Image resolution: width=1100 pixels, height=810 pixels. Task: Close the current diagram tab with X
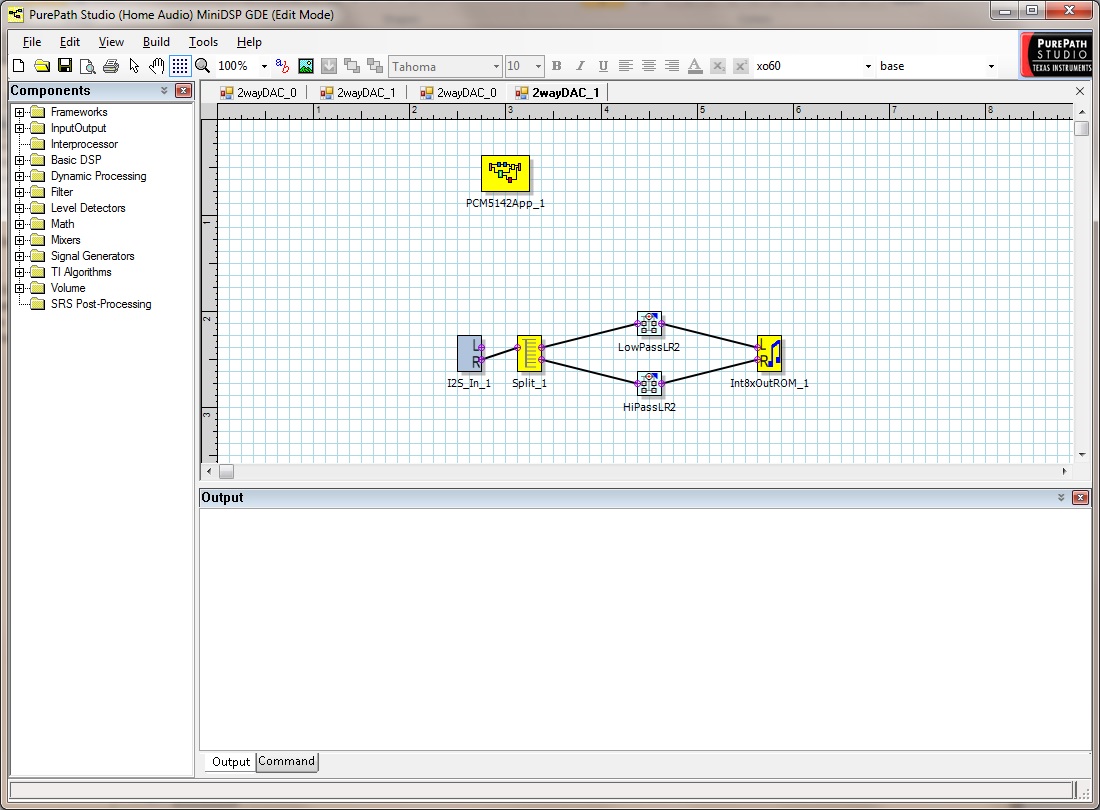pos(1080,91)
